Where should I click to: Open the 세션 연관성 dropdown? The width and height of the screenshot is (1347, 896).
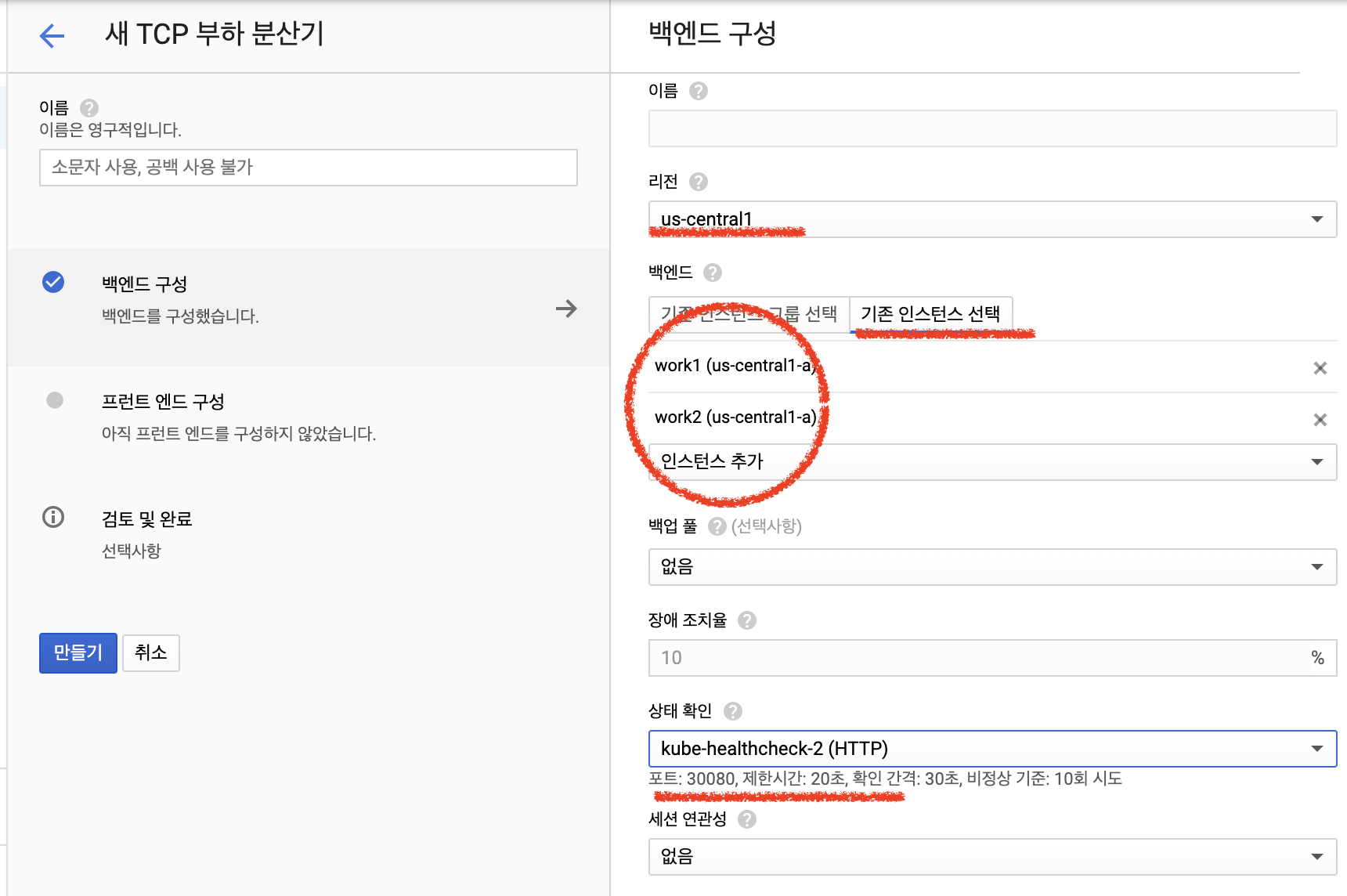click(x=992, y=857)
